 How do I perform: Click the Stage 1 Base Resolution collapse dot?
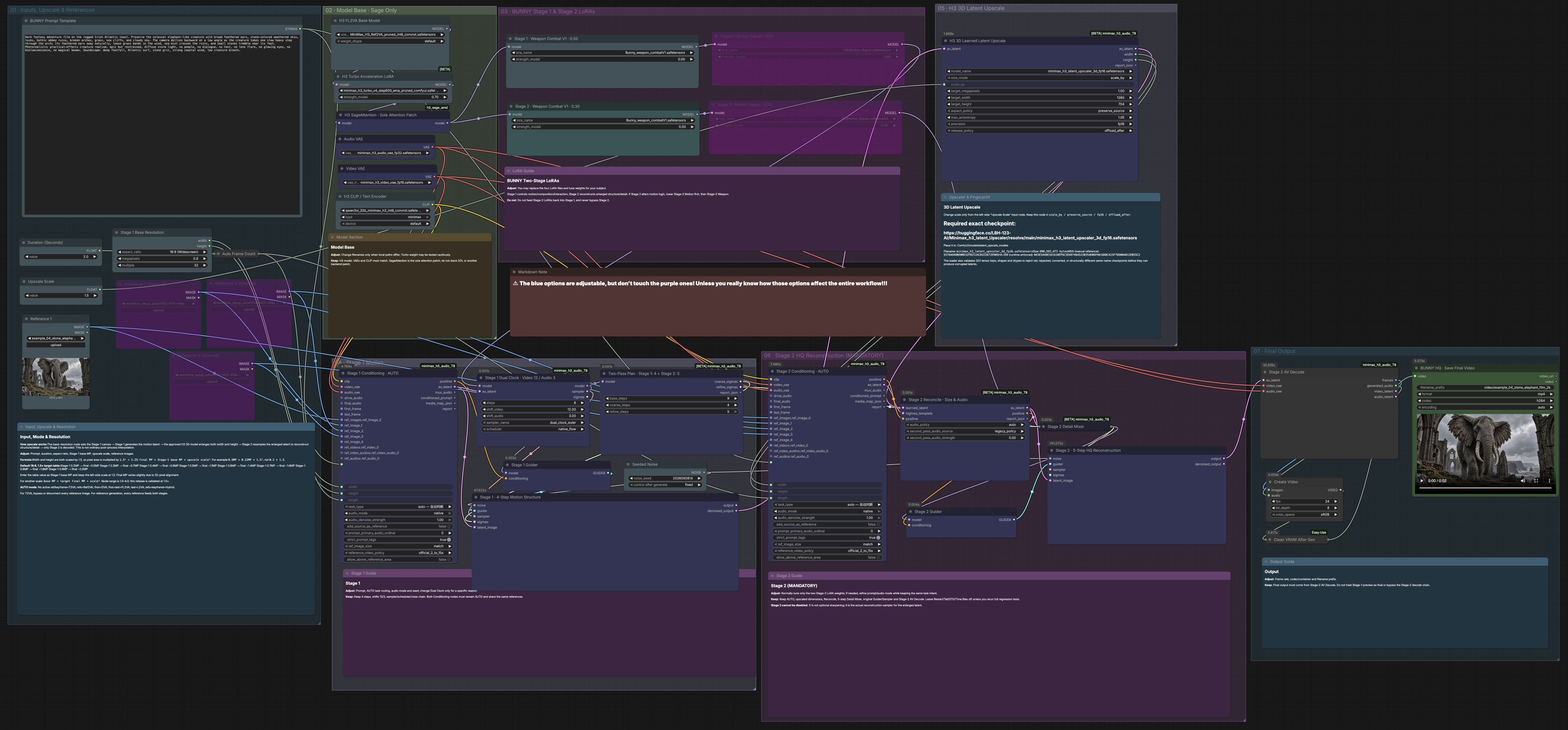pos(116,232)
